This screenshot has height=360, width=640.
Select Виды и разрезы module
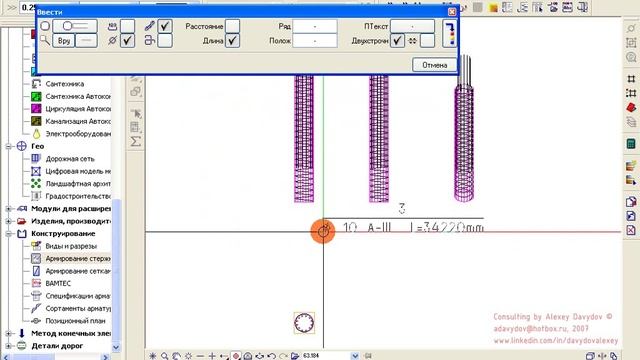[71, 246]
